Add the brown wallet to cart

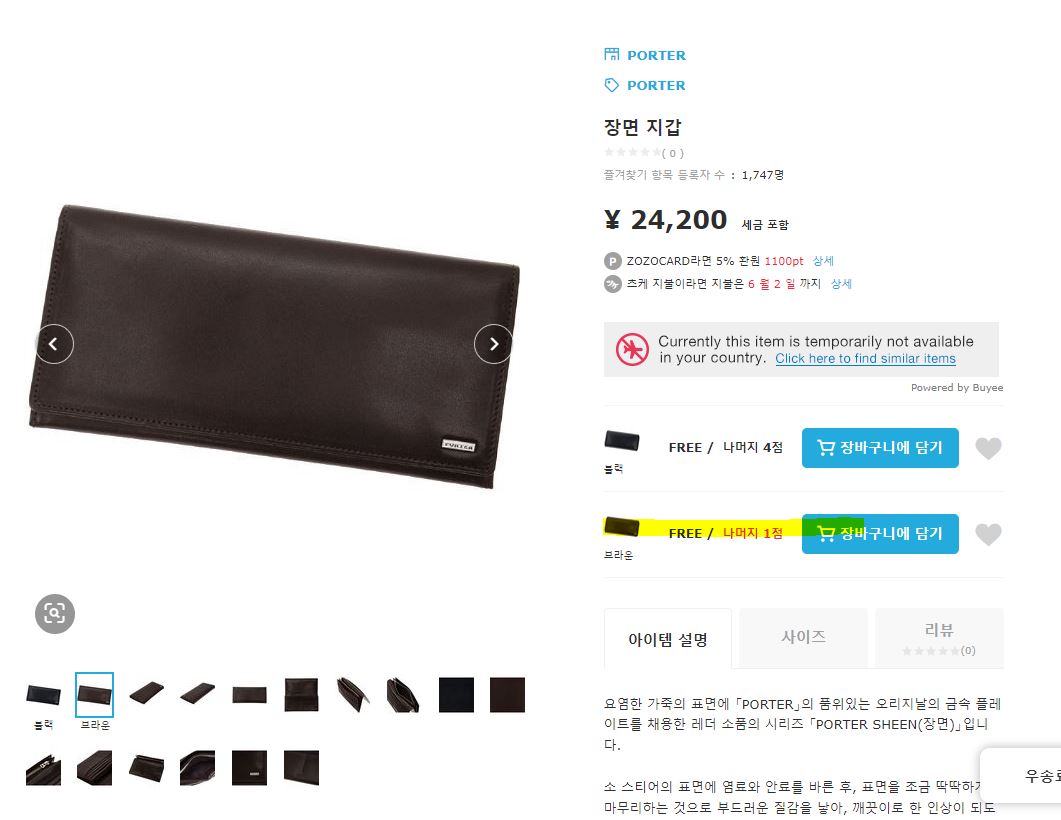(x=880, y=534)
